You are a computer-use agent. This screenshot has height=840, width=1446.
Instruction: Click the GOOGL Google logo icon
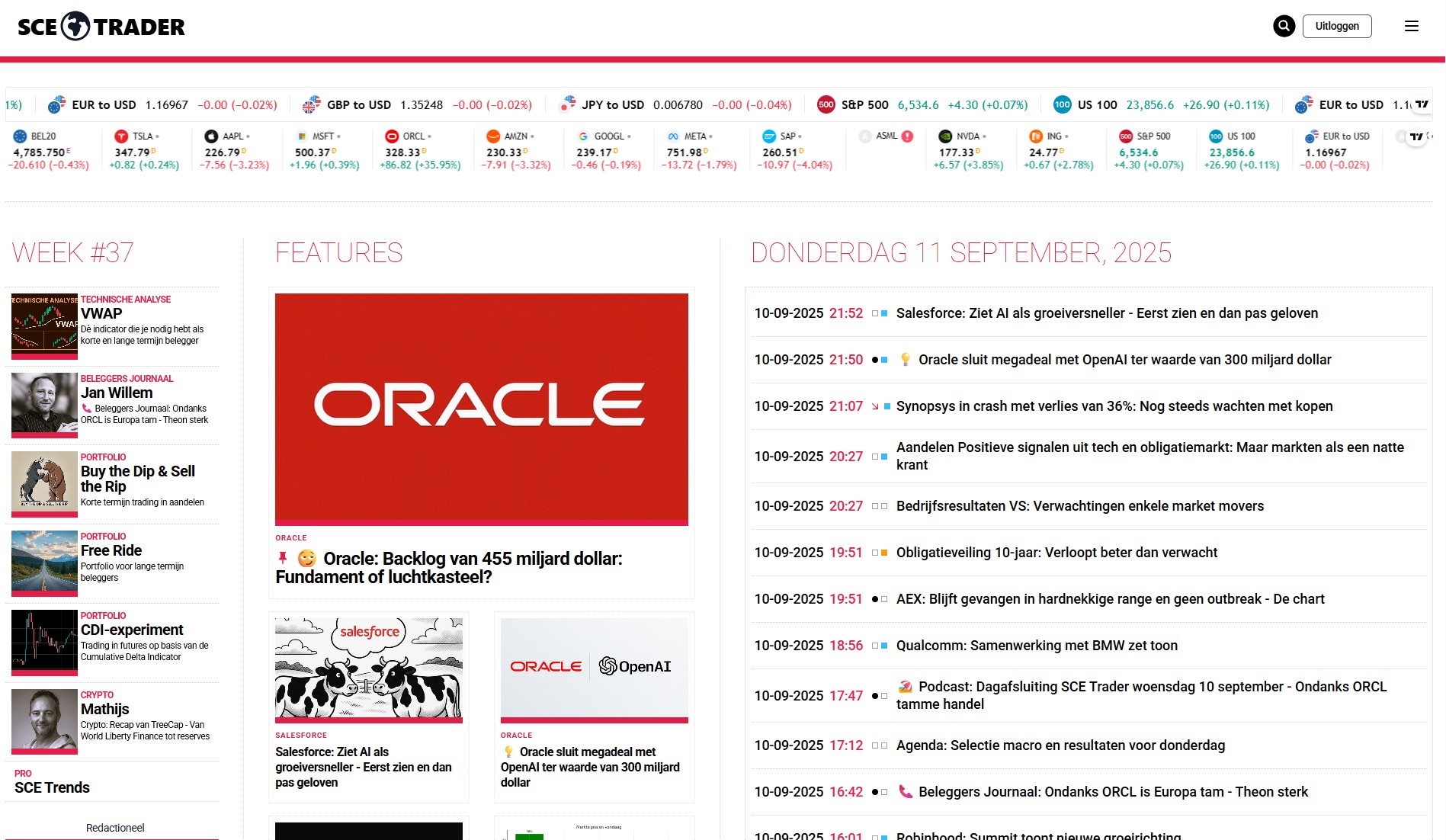tap(583, 136)
